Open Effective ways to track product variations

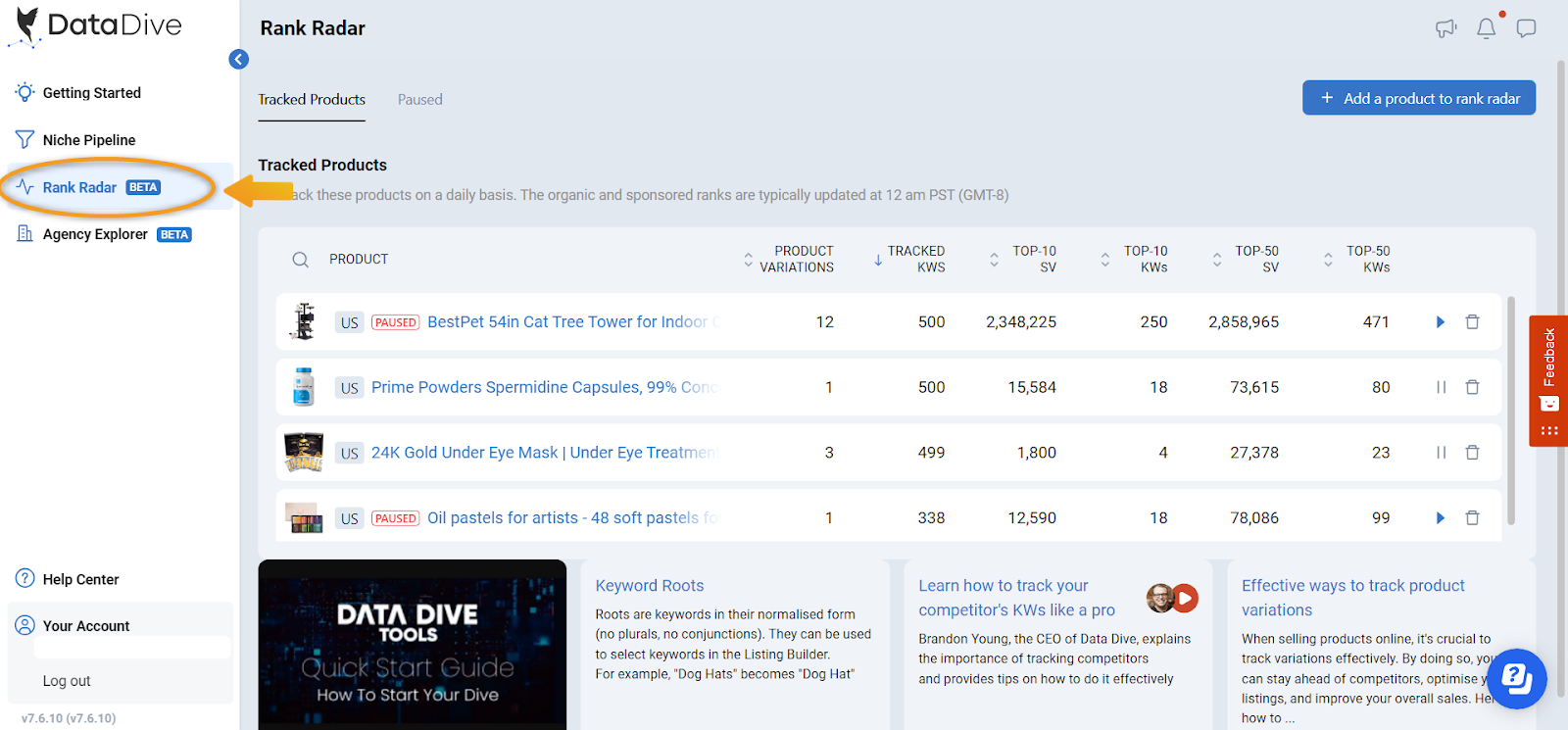tap(1353, 598)
